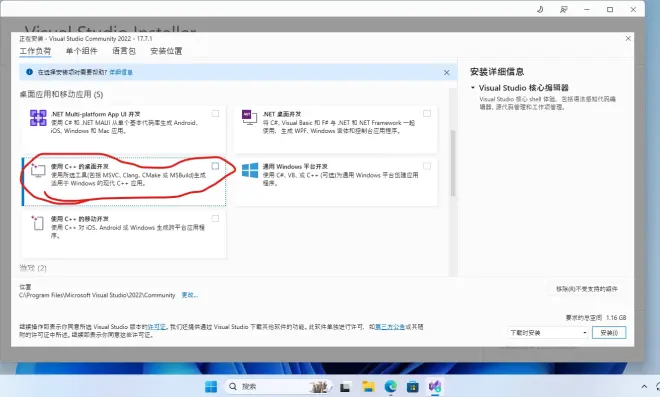This screenshot has width=660, height=397.
Task: Maximize the Visual Studio Installer window
Action: click(x=610, y=9)
